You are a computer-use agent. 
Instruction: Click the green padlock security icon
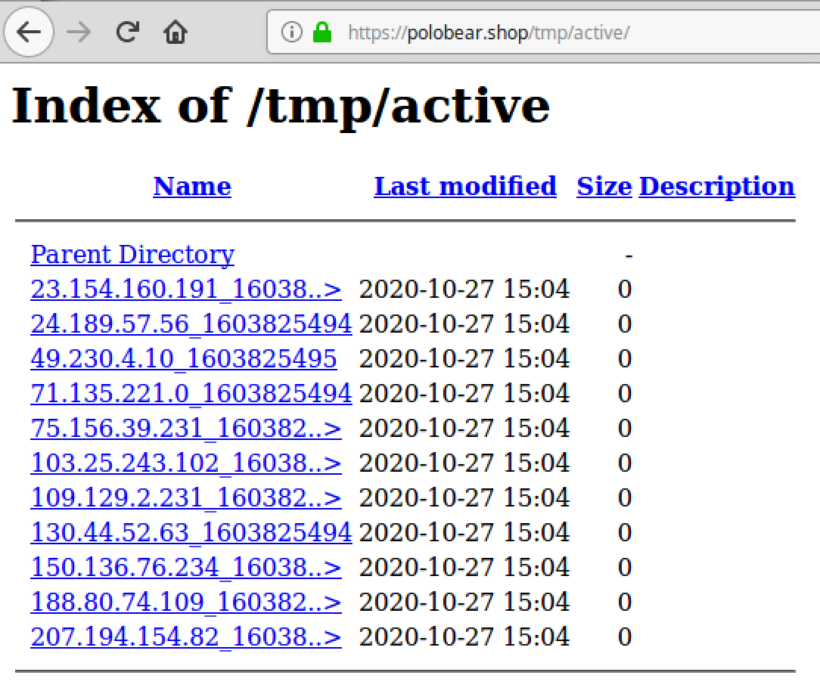pyautogui.click(x=321, y=31)
